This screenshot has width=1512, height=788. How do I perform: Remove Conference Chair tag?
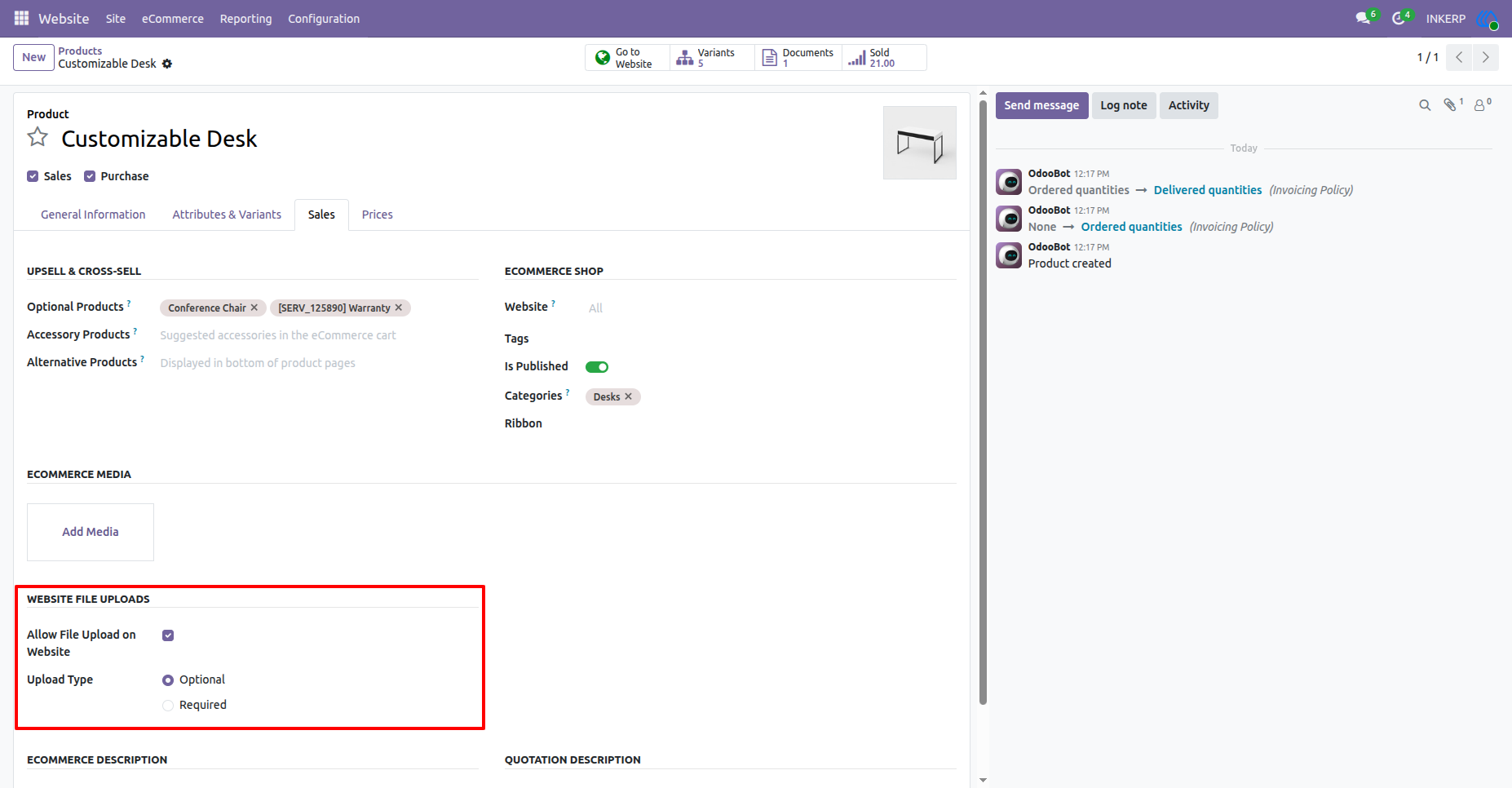254,308
